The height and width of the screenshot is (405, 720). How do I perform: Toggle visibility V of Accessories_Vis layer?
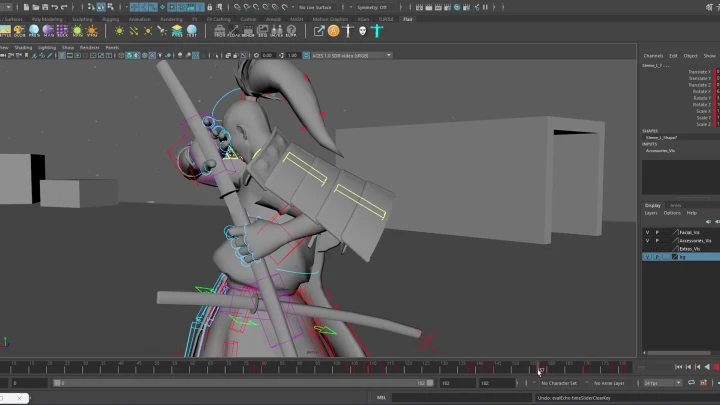pos(647,241)
